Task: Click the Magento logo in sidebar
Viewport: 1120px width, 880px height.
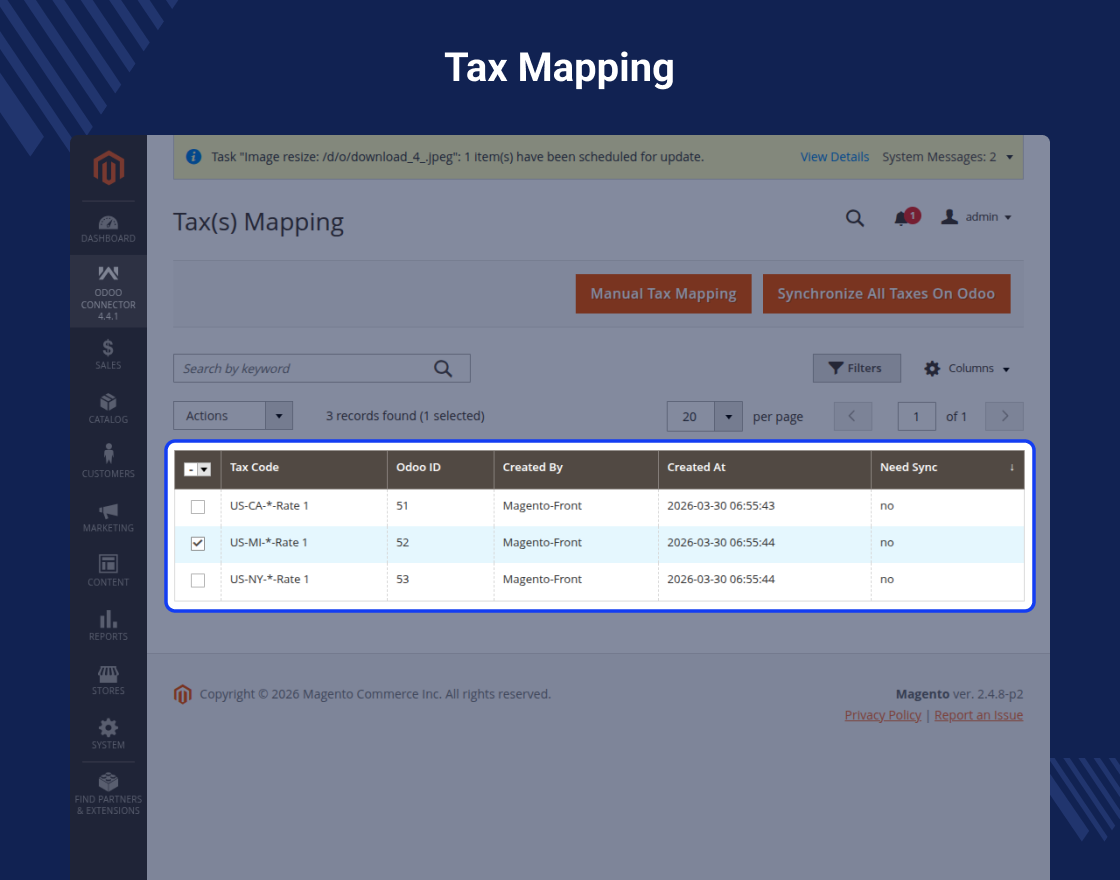Action: pos(109,167)
